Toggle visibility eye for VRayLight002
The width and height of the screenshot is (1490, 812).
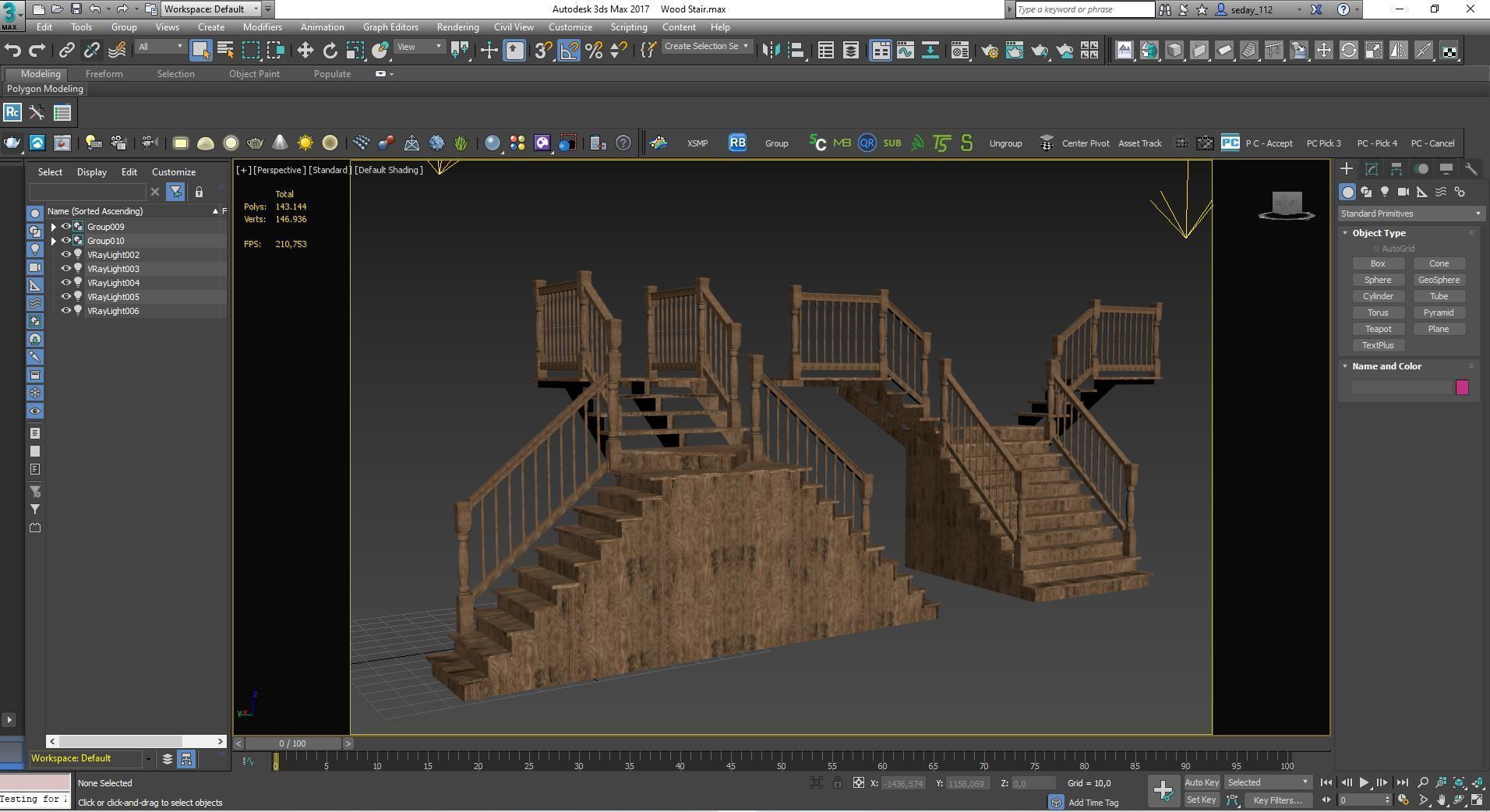pos(66,255)
